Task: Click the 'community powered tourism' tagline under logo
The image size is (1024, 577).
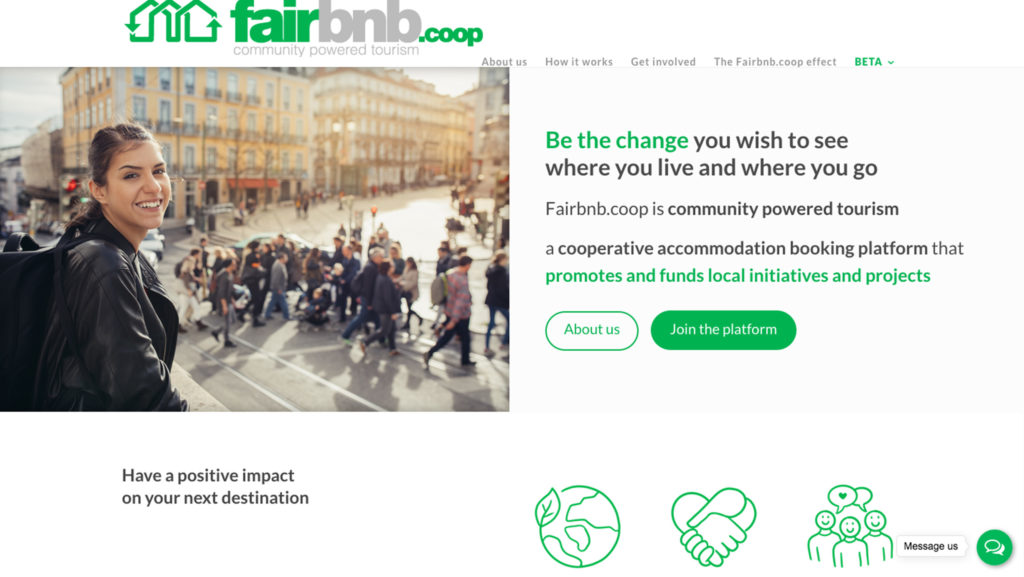Action: tap(326, 50)
